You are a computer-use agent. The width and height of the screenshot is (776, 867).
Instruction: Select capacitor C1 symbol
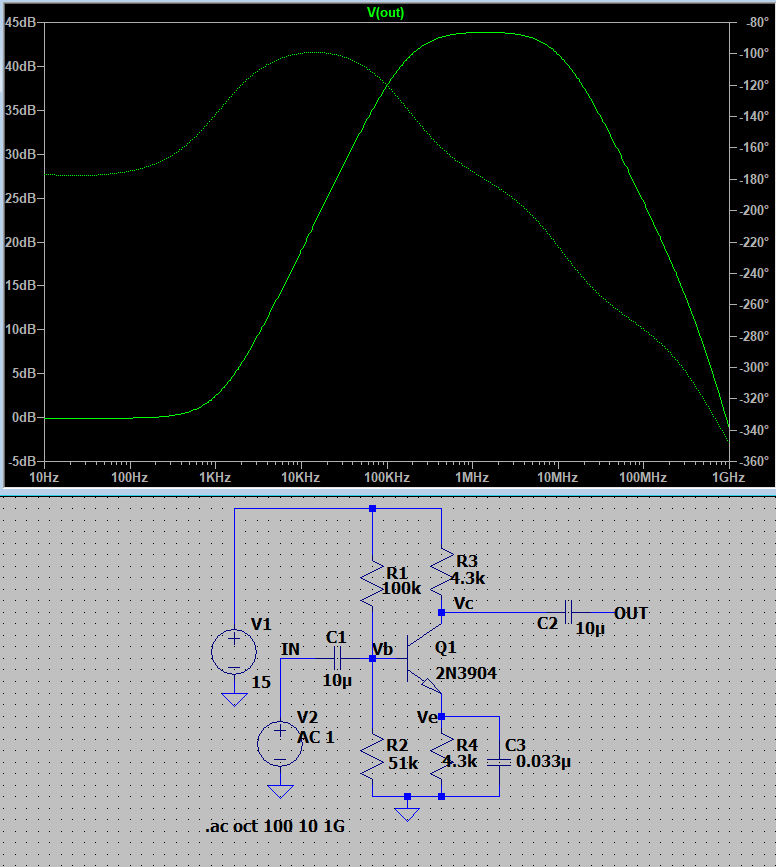point(337,659)
